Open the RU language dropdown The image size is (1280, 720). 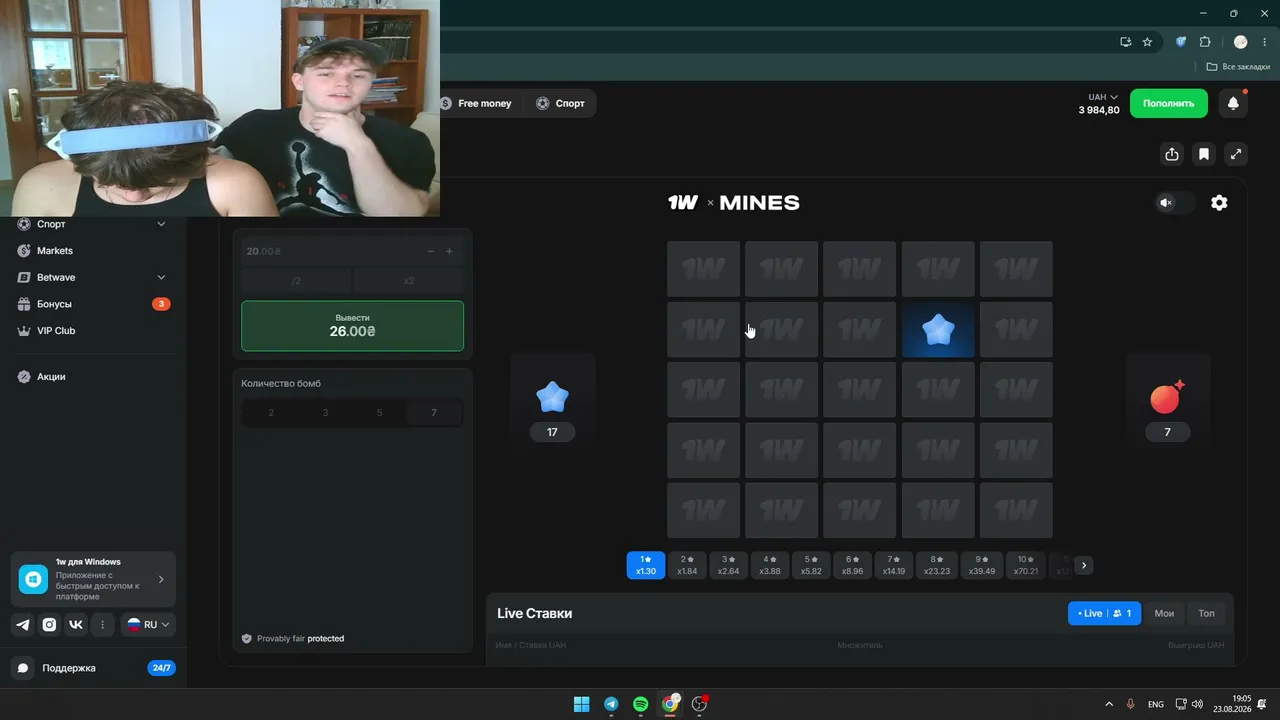click(149, 625)
